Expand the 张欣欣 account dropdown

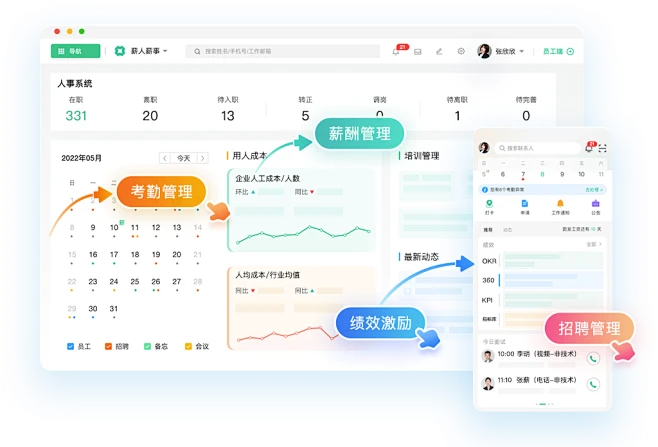(522, 51)
